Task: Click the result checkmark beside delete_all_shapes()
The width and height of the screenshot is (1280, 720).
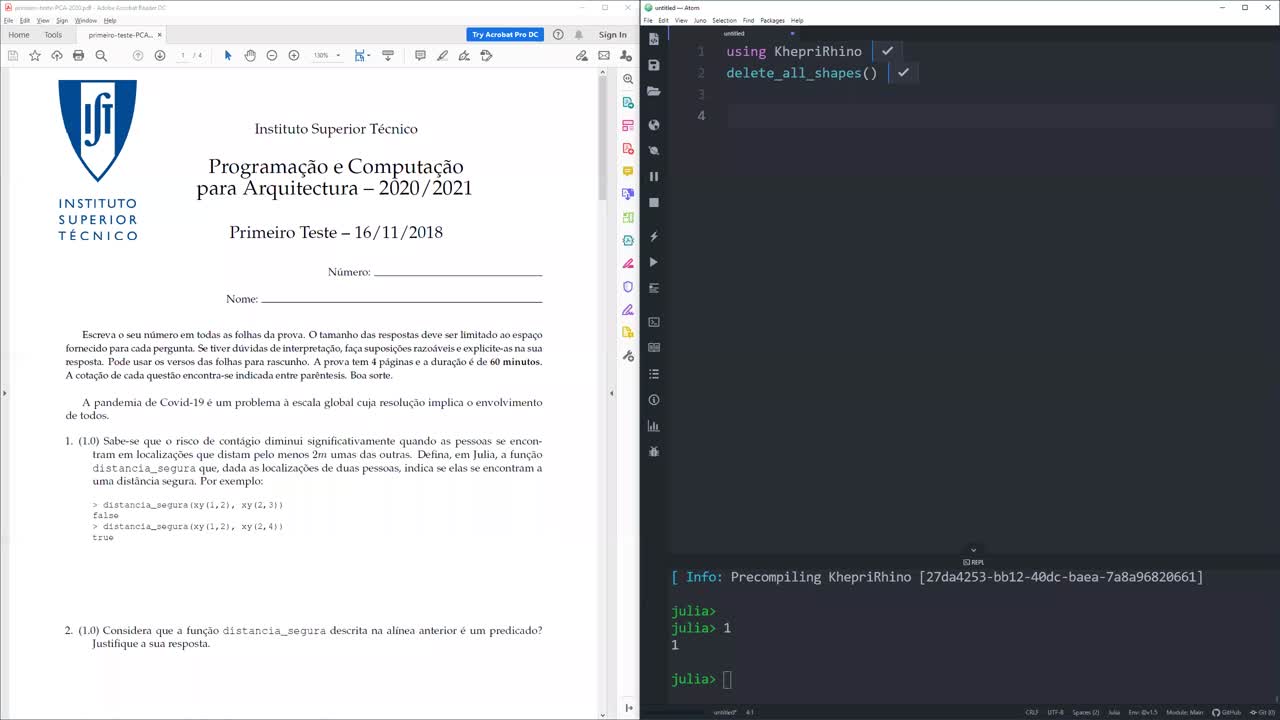Action: click(903, 73)
